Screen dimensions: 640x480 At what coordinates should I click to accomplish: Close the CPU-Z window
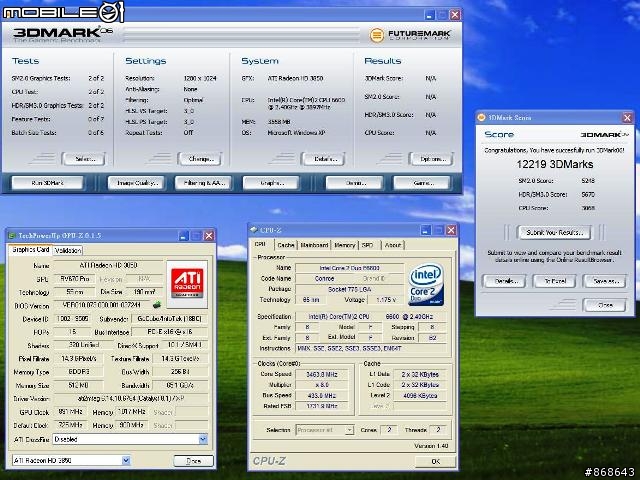[x=451, y=230]
